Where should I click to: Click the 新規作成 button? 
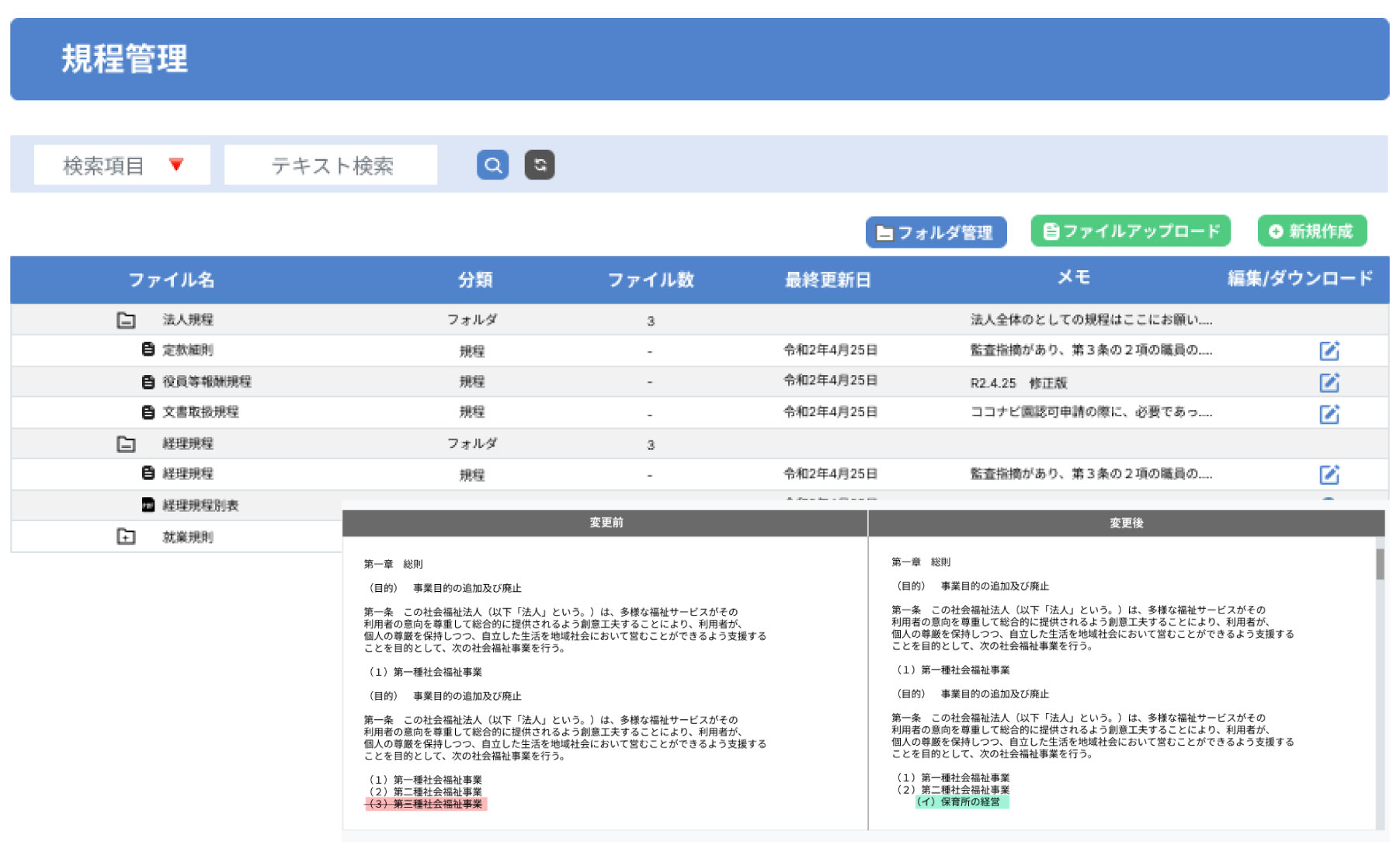tap(1311, 230)
